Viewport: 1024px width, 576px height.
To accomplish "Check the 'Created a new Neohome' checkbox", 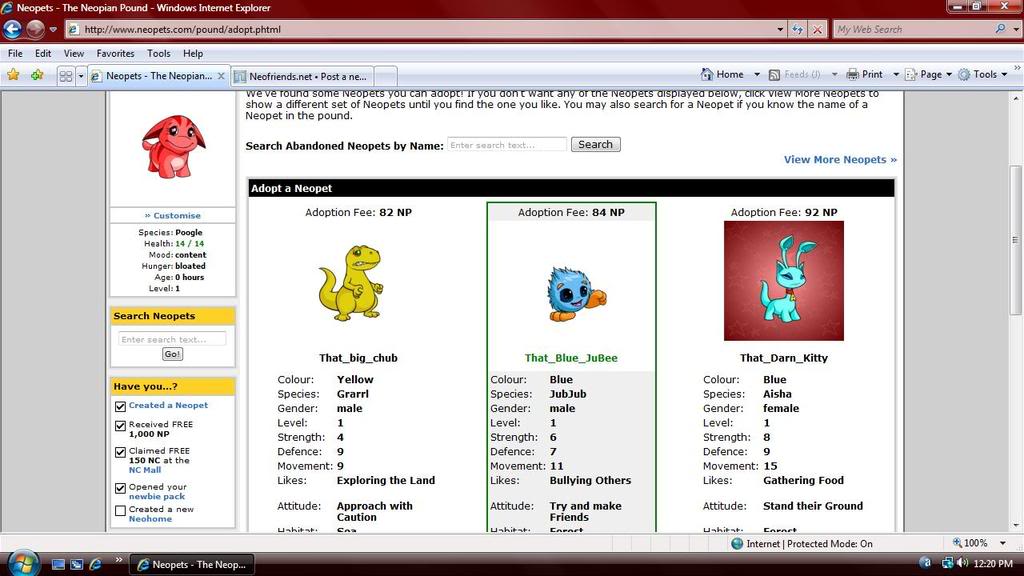I will (x=120, y=511).
